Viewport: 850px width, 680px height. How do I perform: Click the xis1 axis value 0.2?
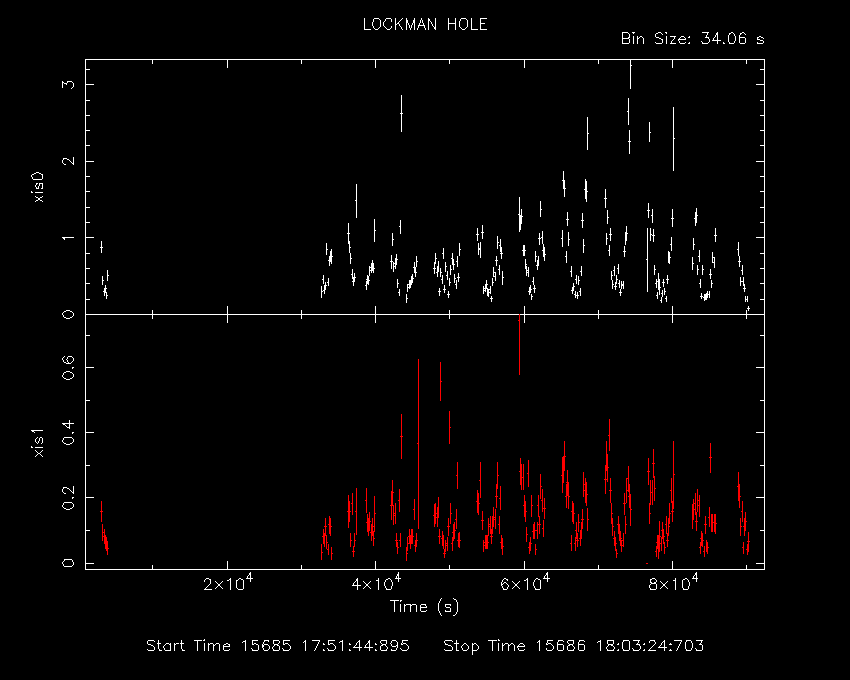click(x=68, y=497)
